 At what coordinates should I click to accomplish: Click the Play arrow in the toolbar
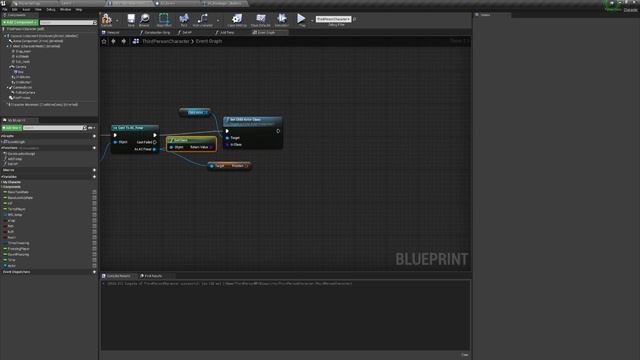tap(301, 18)
